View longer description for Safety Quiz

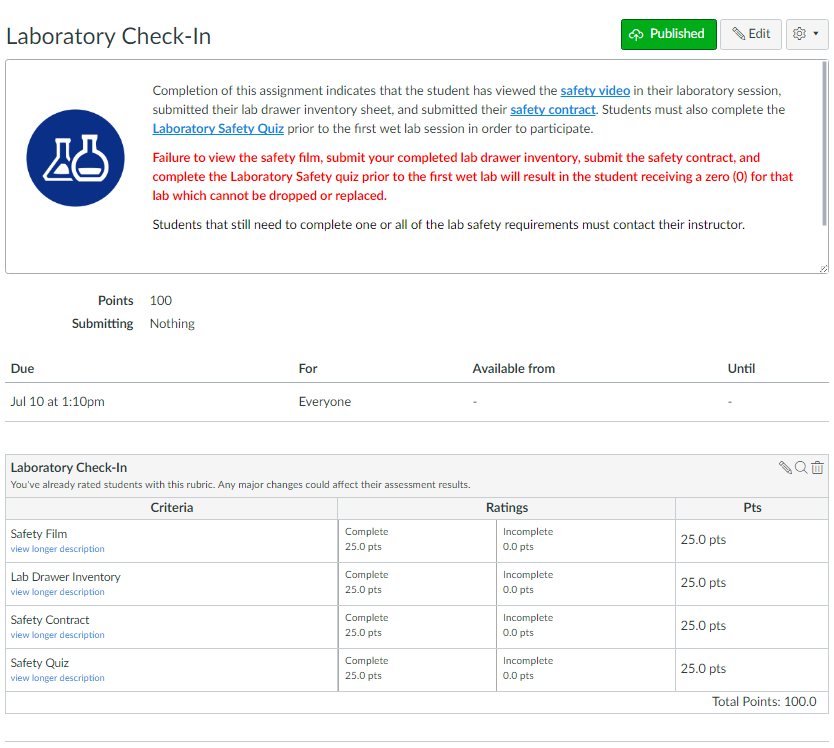pyautogui.click(x=56, y=677)
